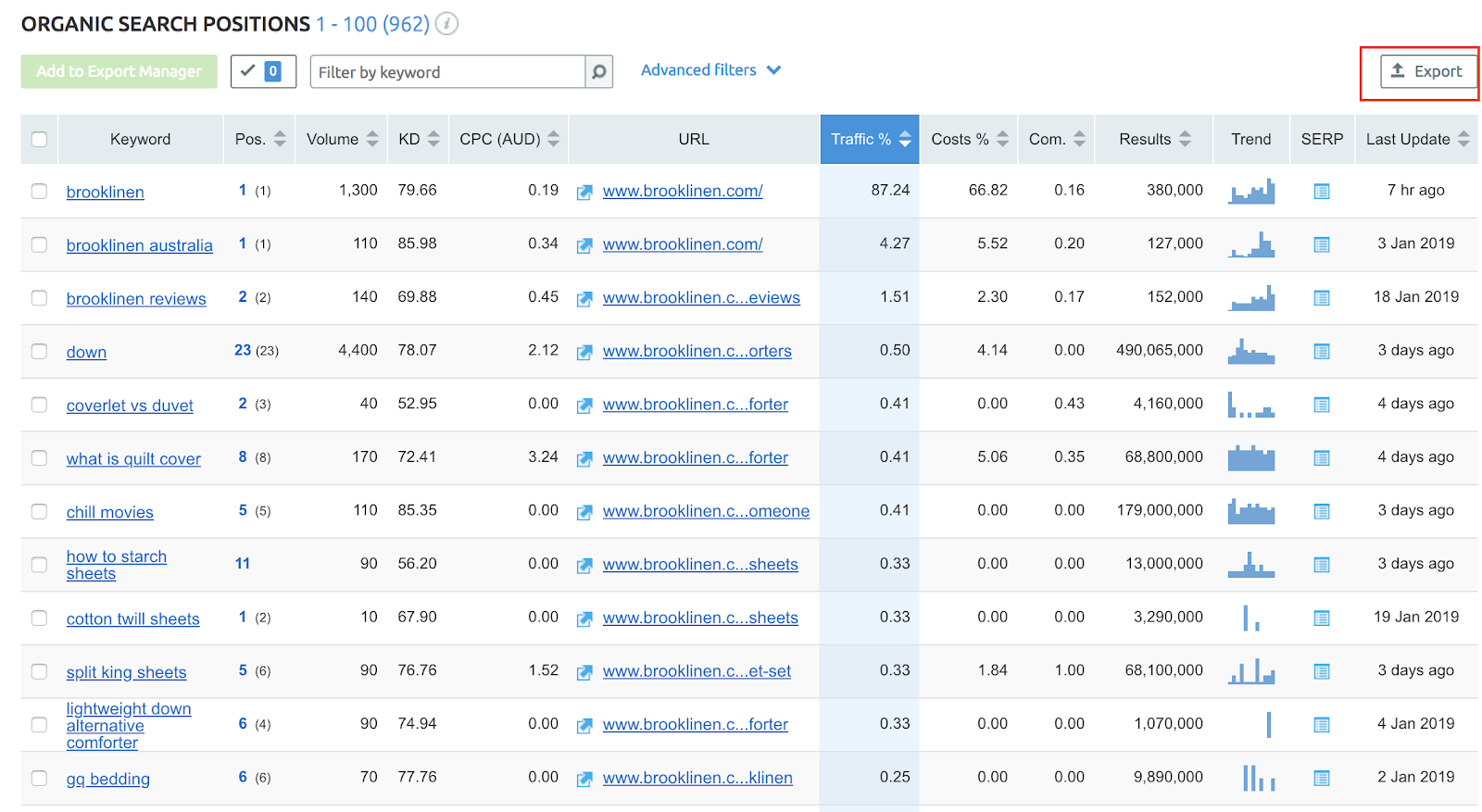This screenshot has height=812, width=1482.
Task: Click the selected items counter button
Action: point(263,71)
